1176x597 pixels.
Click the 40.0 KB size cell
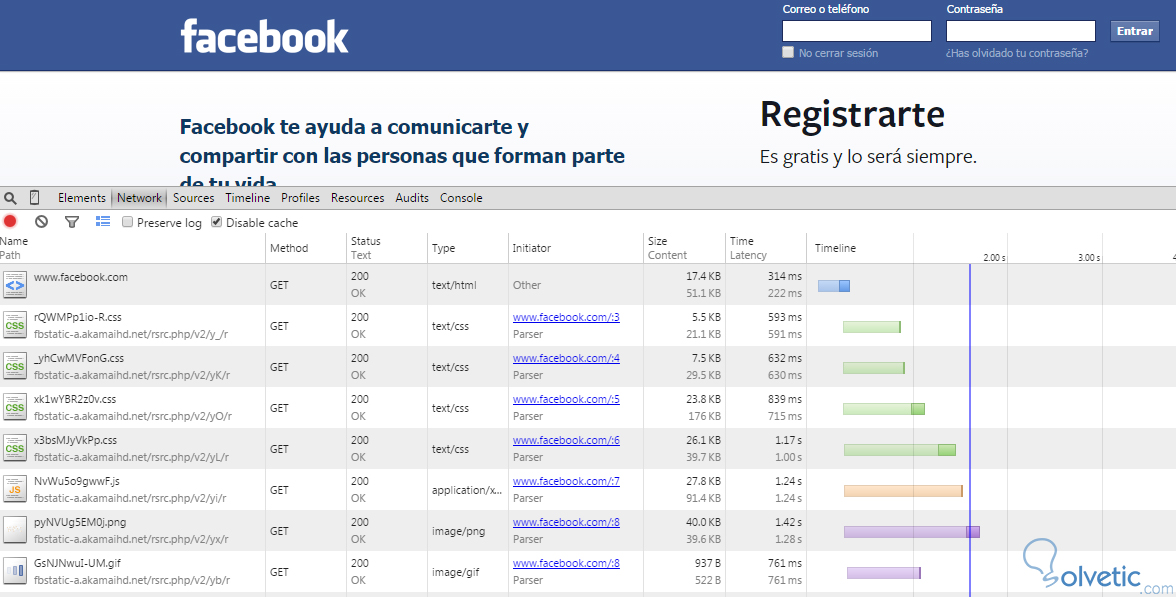coord(704,522)
